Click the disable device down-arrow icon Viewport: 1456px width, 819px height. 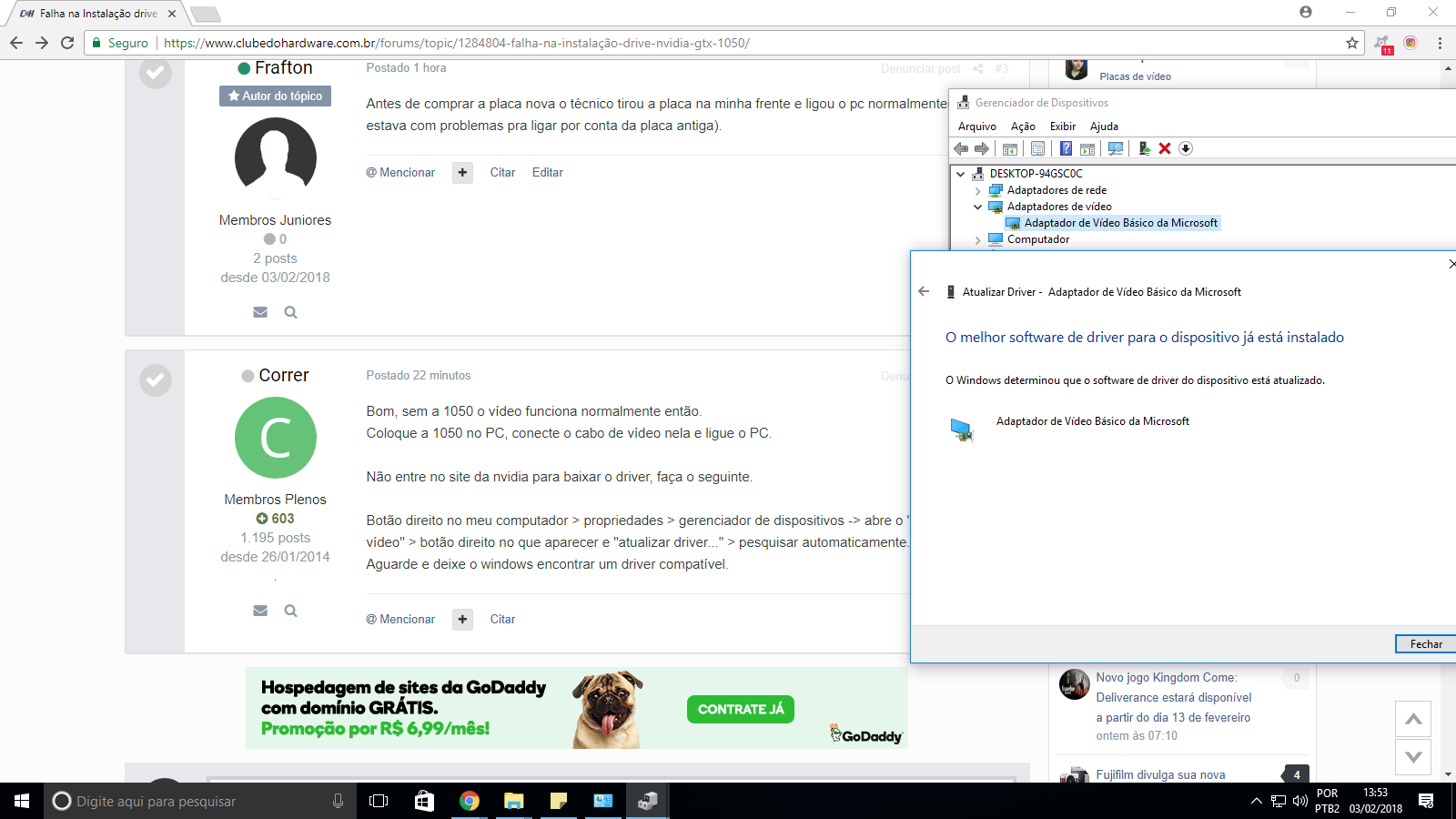[1186, 148]
